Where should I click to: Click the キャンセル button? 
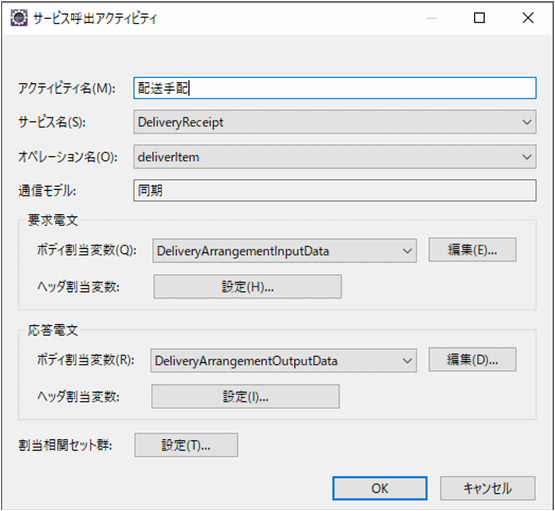pos(487,489)
